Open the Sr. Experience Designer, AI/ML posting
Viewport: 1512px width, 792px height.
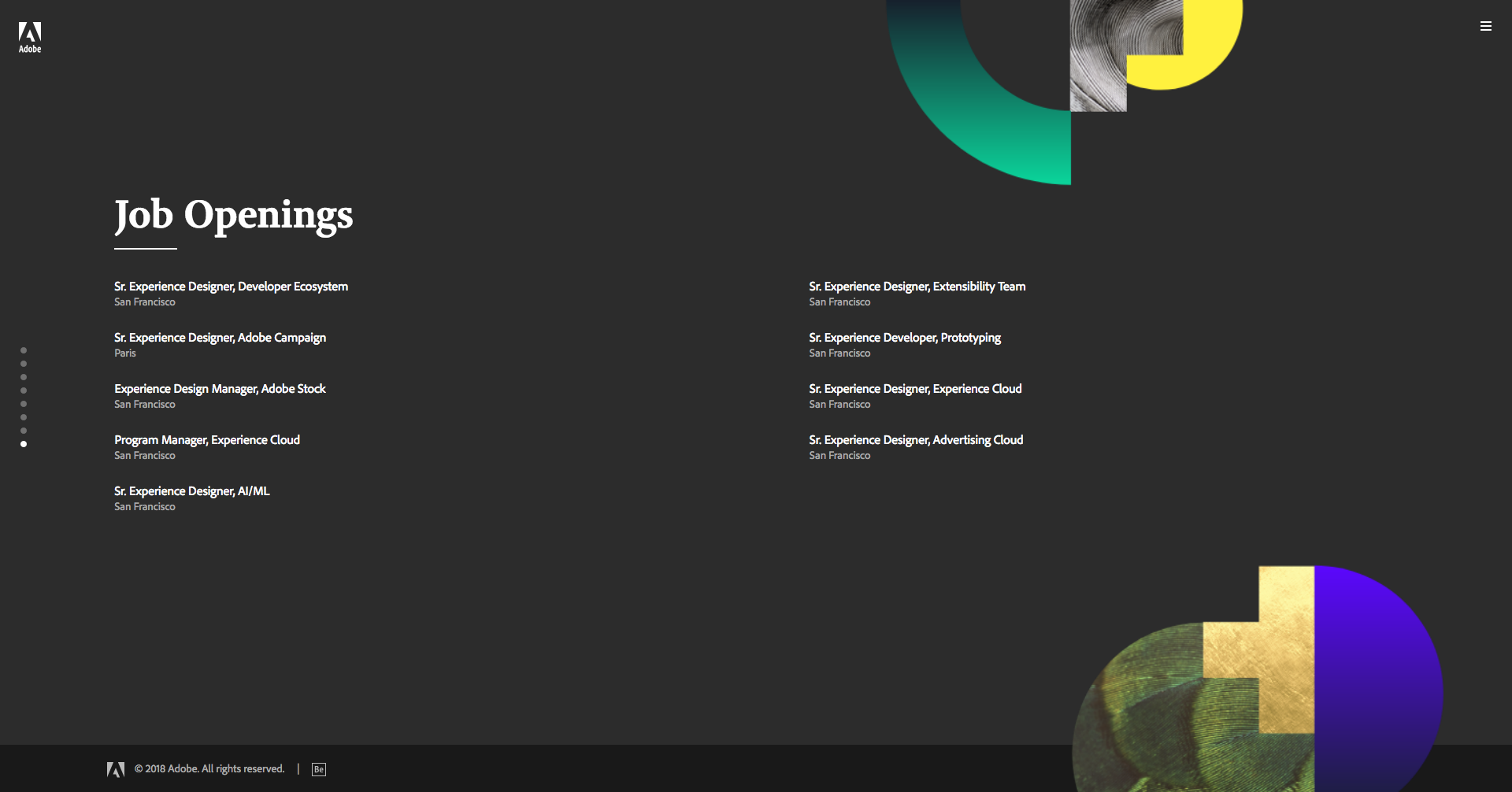pos(192,491)
